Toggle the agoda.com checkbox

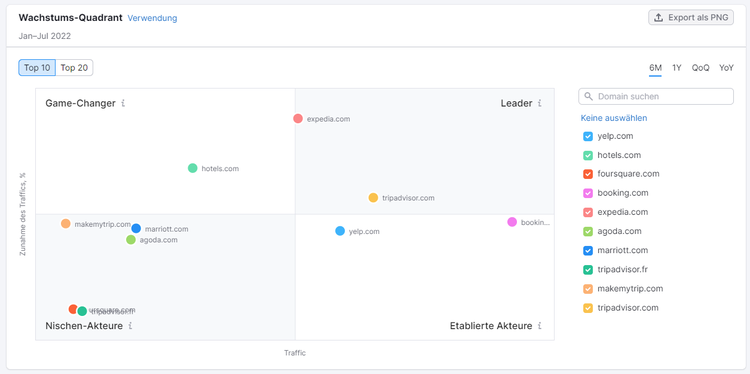point(588,231)
